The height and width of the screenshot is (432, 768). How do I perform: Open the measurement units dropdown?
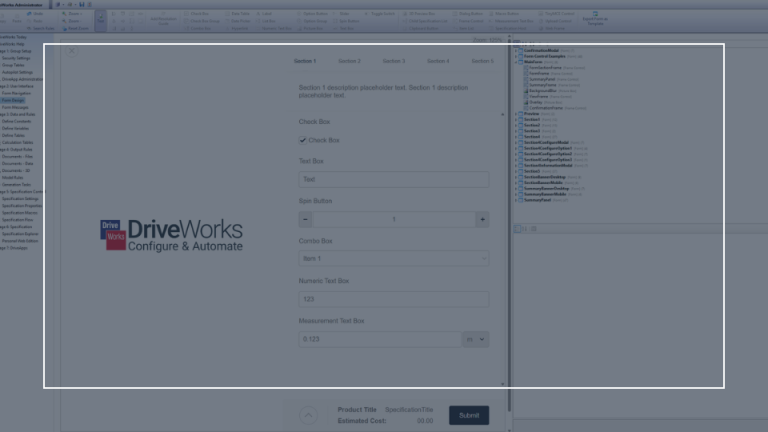(476, 339)
